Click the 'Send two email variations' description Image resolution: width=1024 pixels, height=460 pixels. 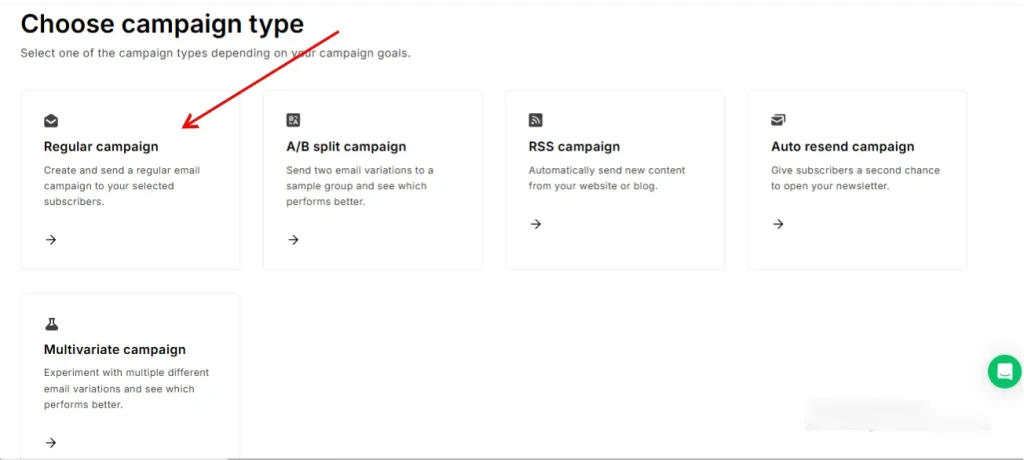359,186
